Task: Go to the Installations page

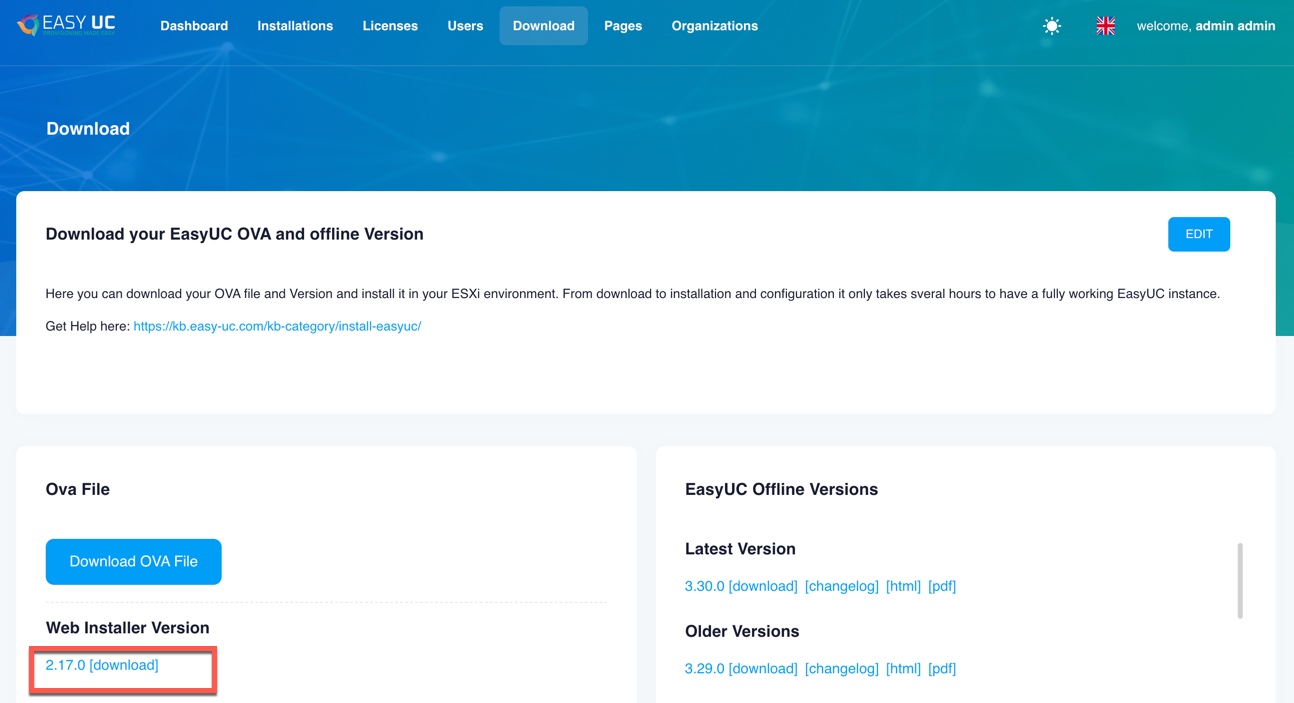Action: click(x=295, y=26)
